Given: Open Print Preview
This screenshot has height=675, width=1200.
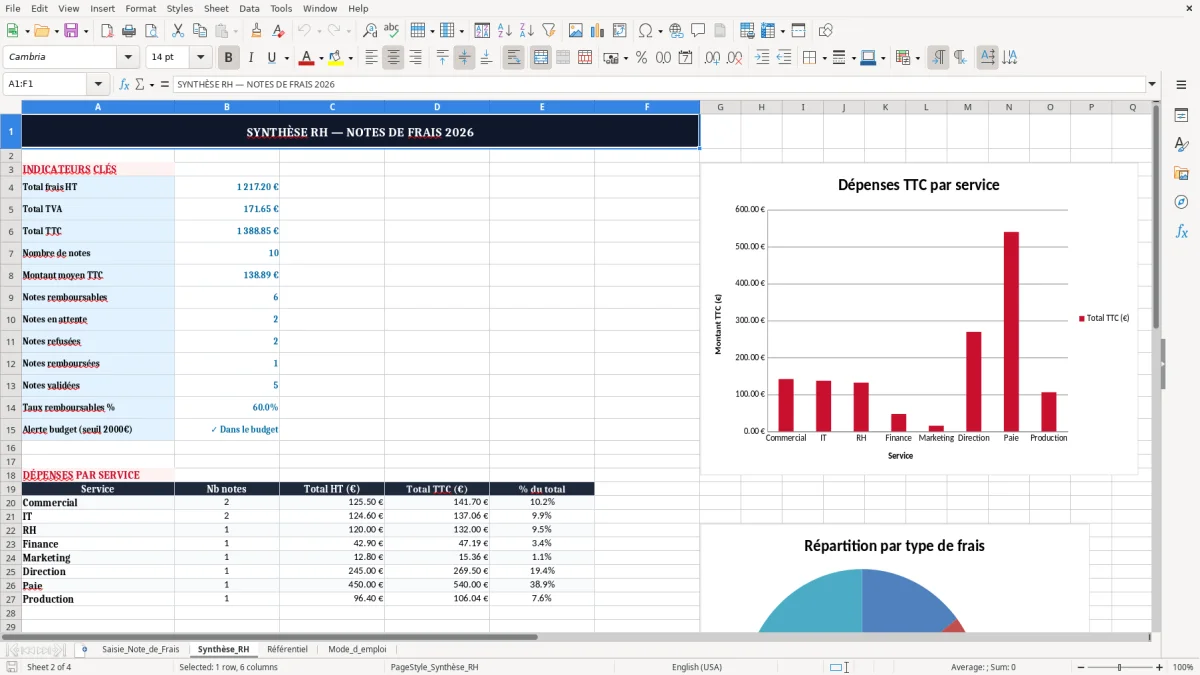Looking at the screenshot, I should [x=149, y=31].
